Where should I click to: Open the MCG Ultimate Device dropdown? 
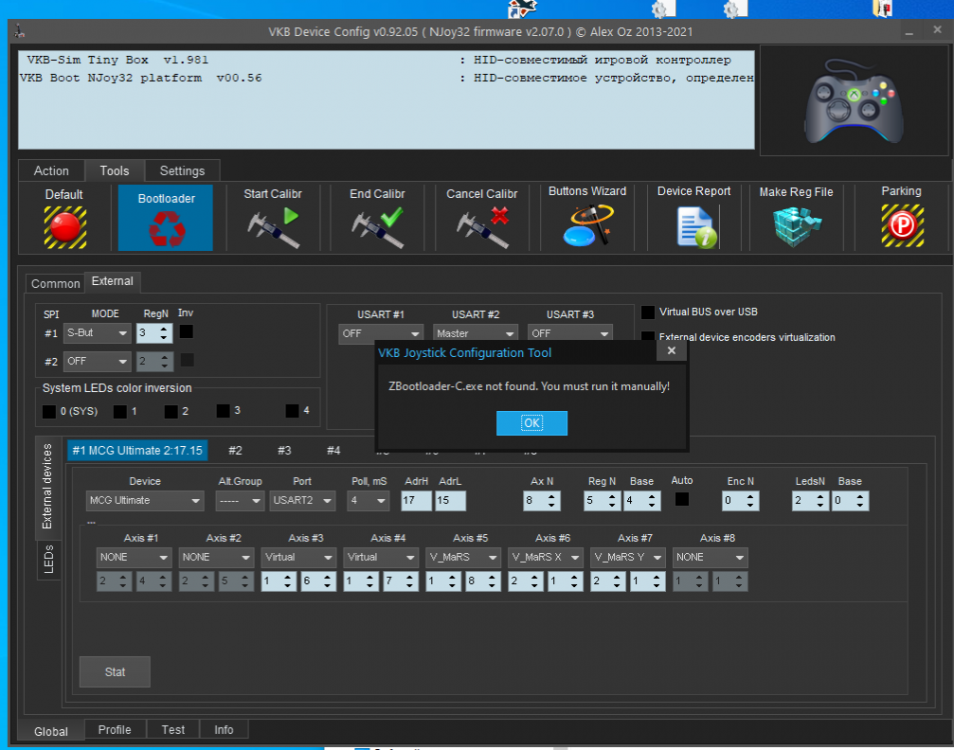[x=145, y=500]
